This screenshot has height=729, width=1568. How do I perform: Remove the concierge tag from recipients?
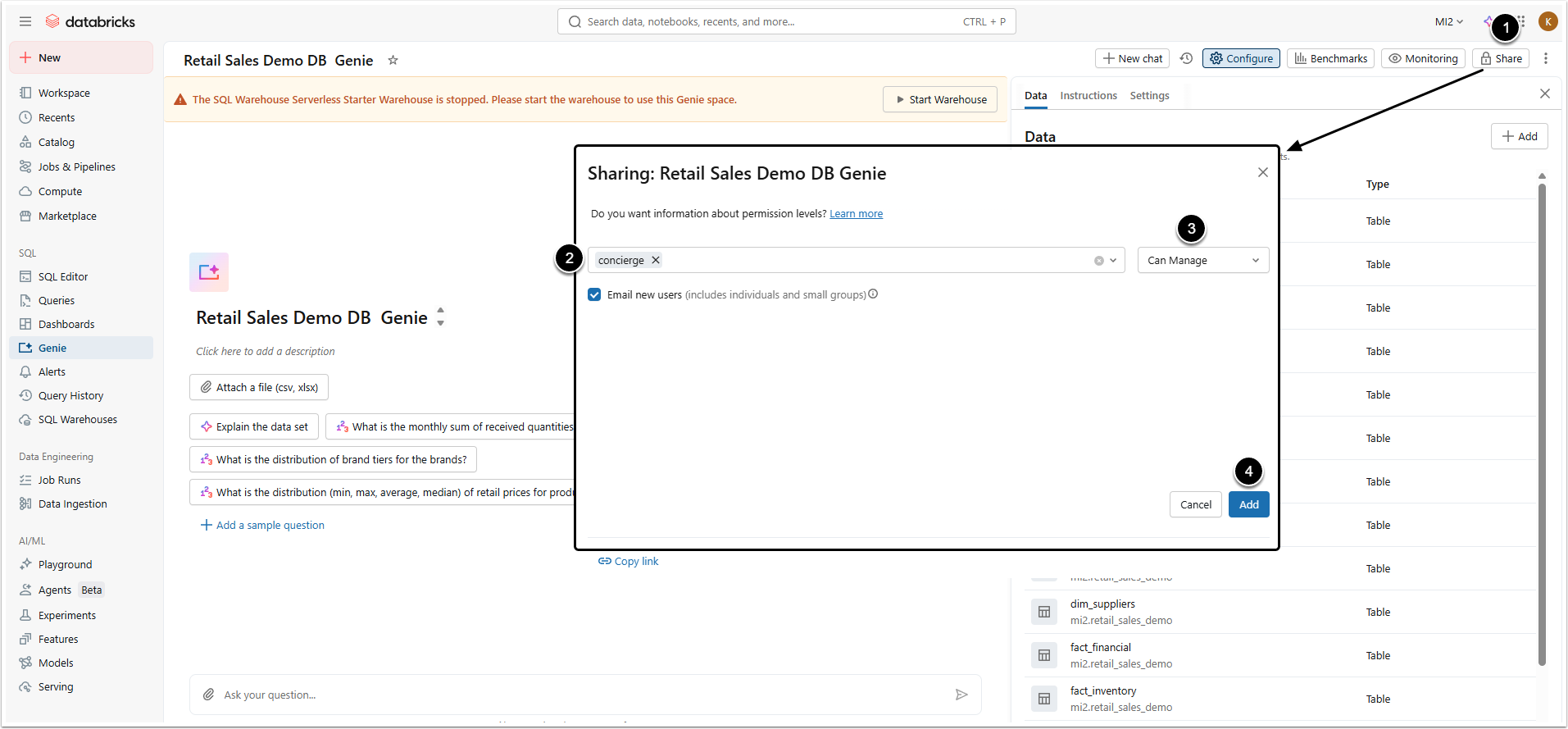click(656, 260)
